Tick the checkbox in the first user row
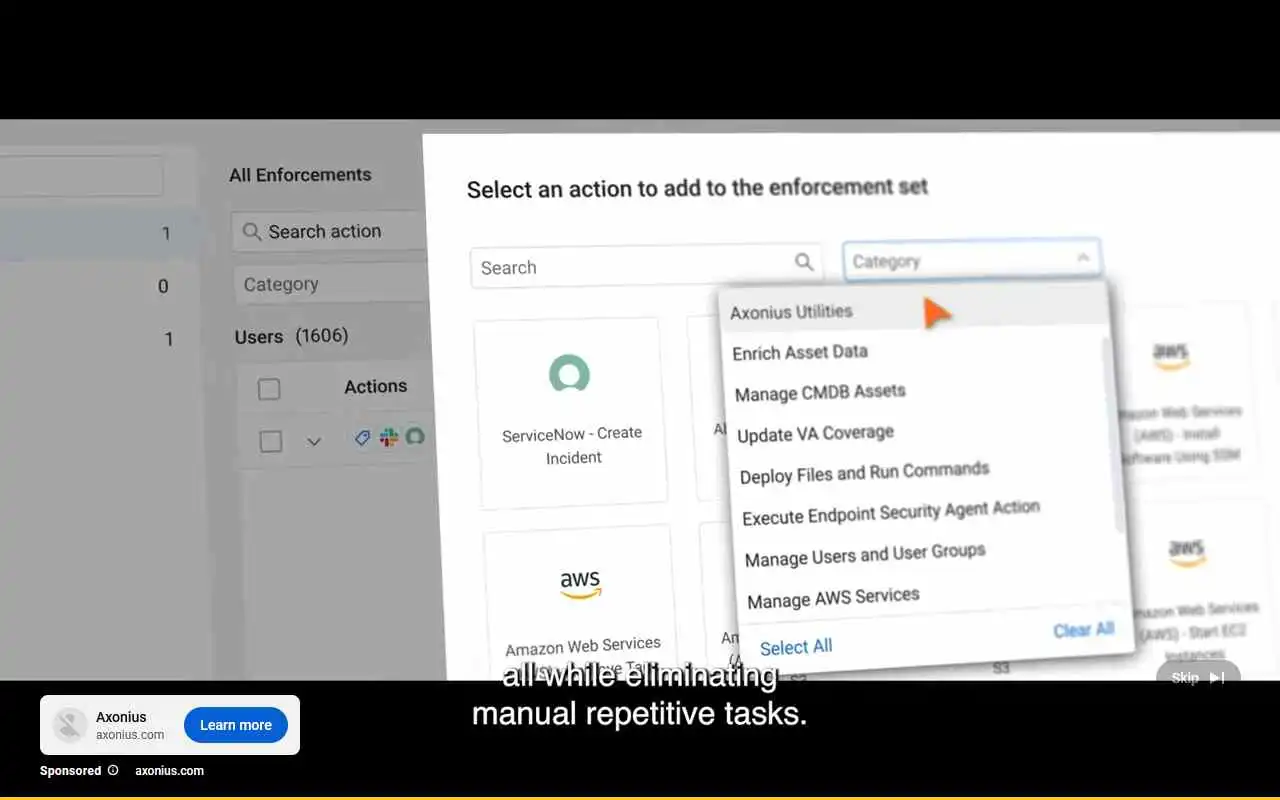The height and width of the screenshot is (800, 1280). [x=271, y=441]
